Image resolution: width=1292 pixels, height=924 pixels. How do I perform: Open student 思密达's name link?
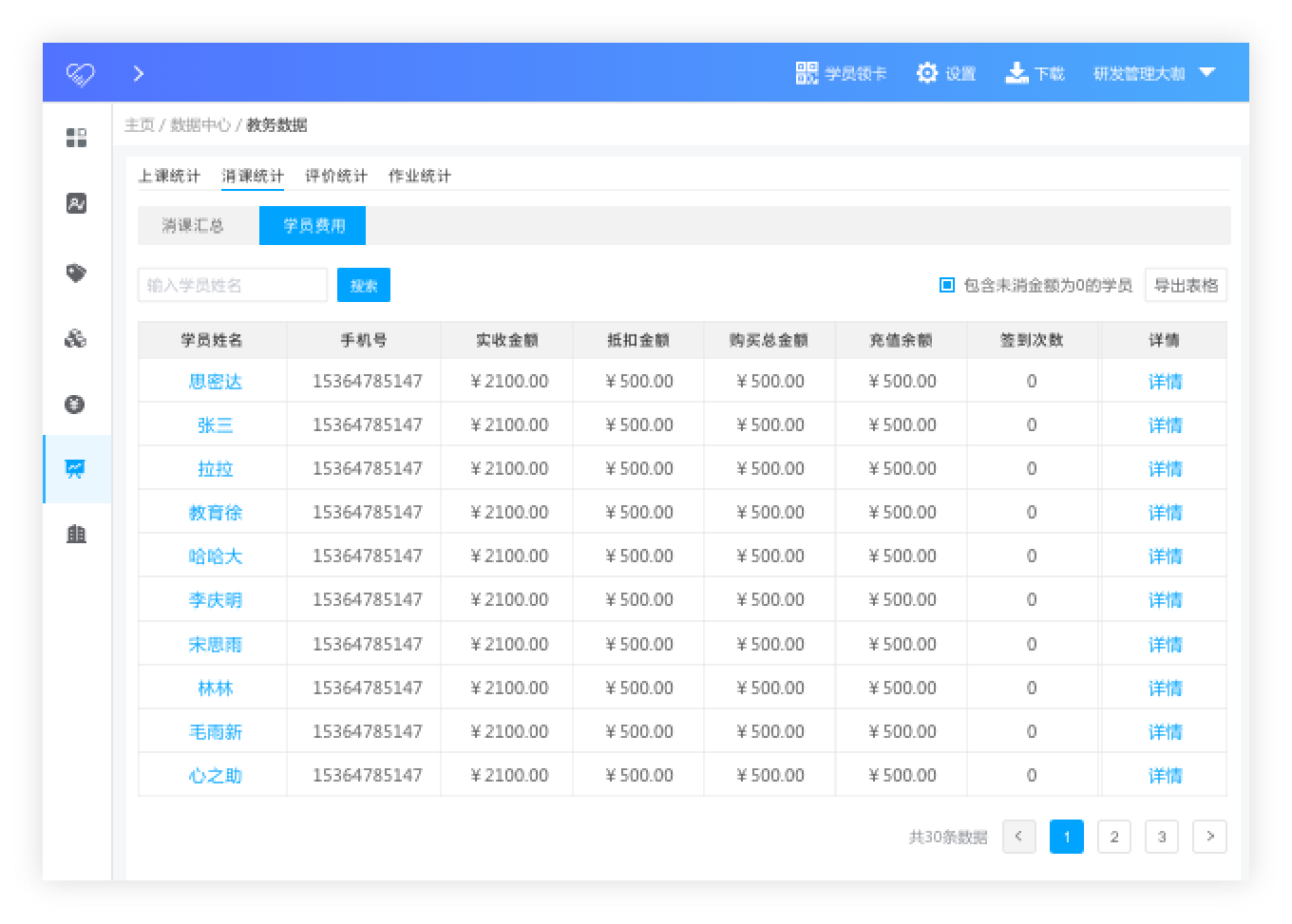216,382
